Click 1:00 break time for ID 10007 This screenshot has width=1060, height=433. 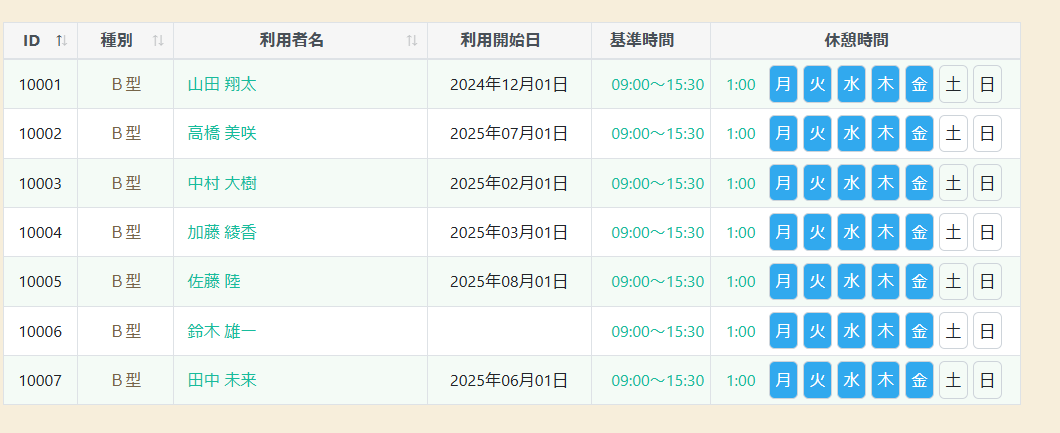tap(741, 381)
